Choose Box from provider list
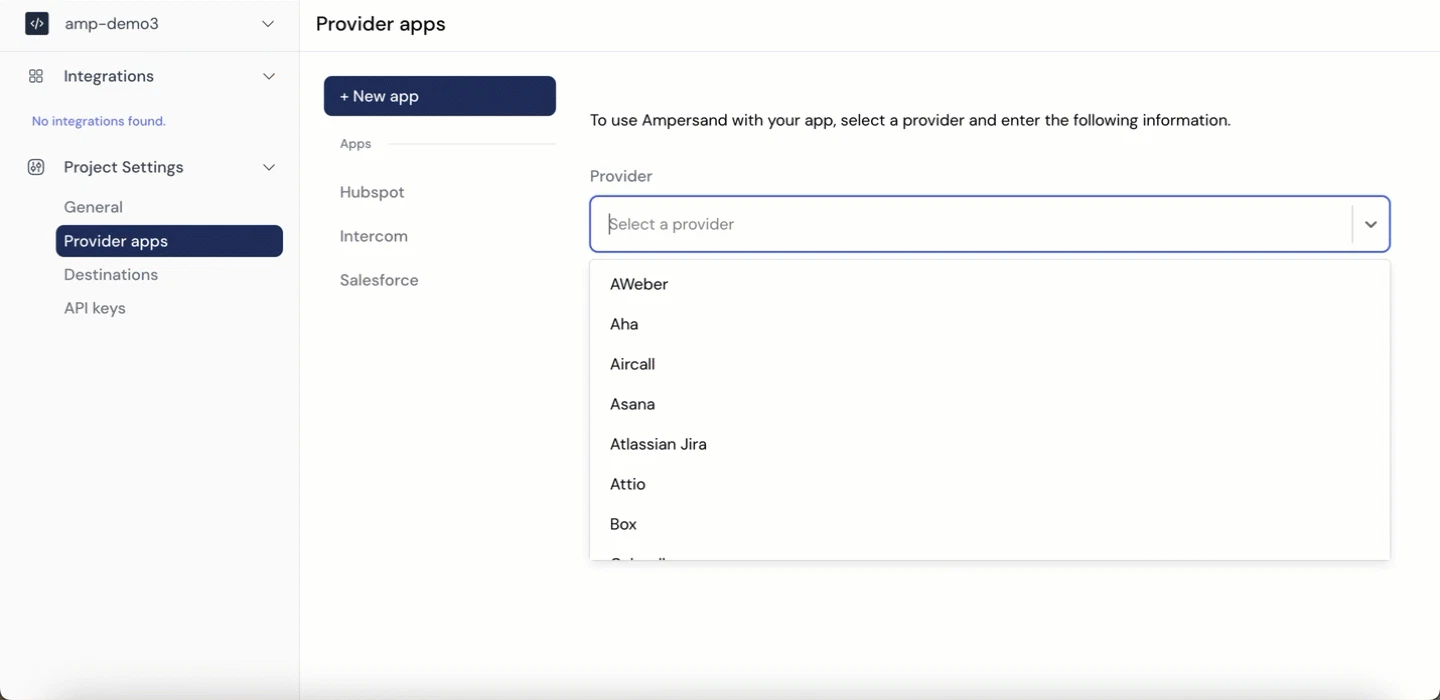The image size is (1440, 700). 990,524
